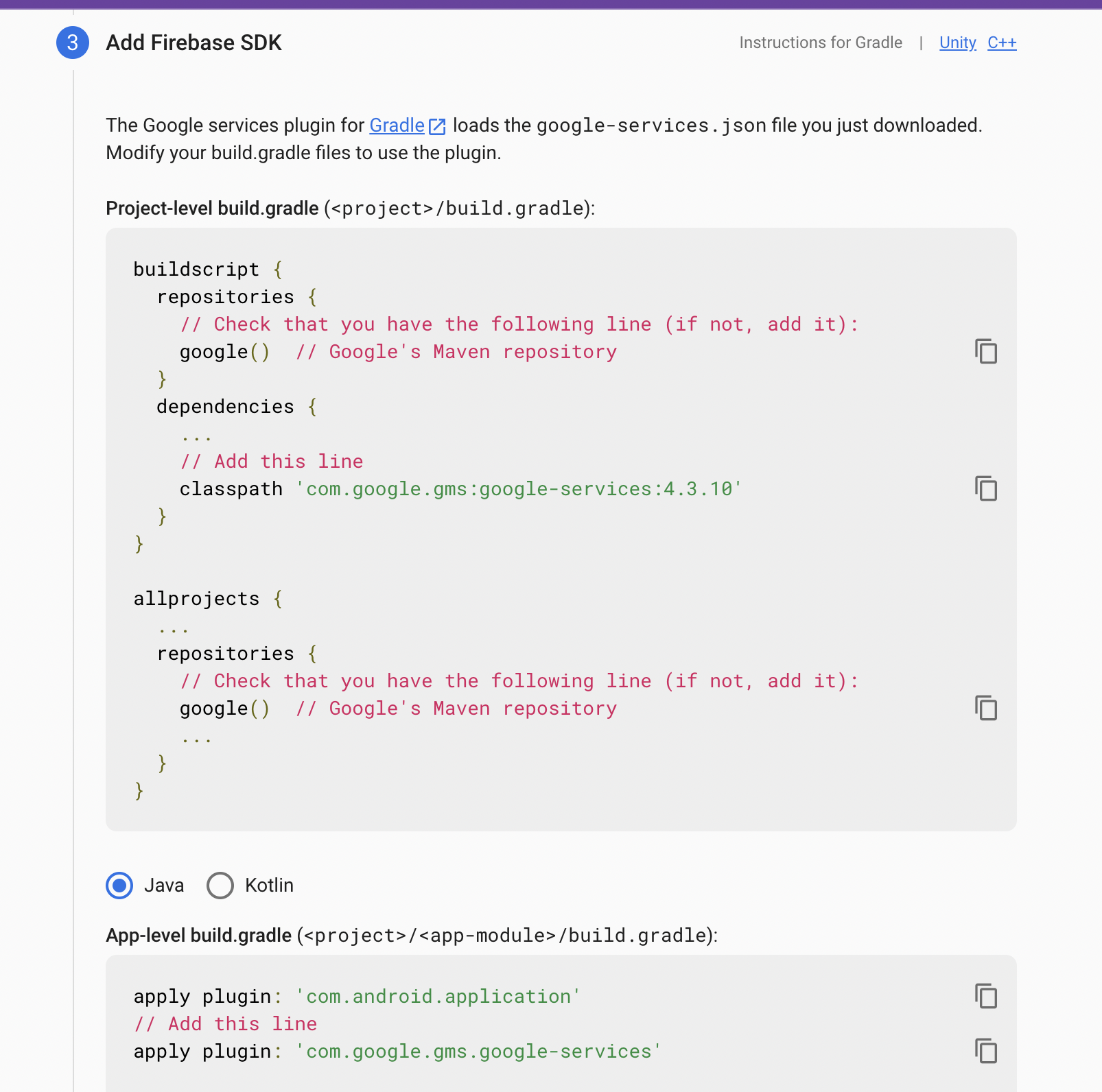Viewport: 1102px width, 1092px height.
Task: Click the 'Instructions for Gradle' label
Action: (821, 43)
